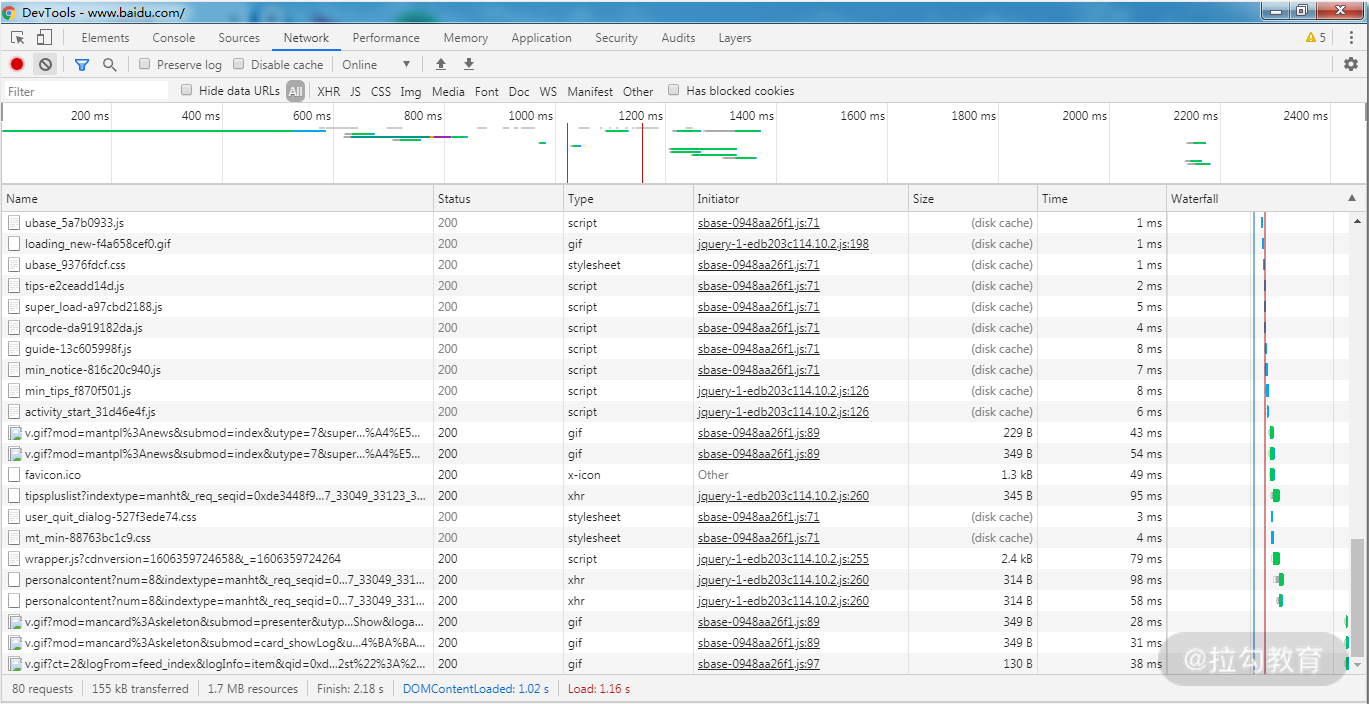Viewport: 1369px width, 704px height.
Task: Go to the Application tab
Action: 542,38
